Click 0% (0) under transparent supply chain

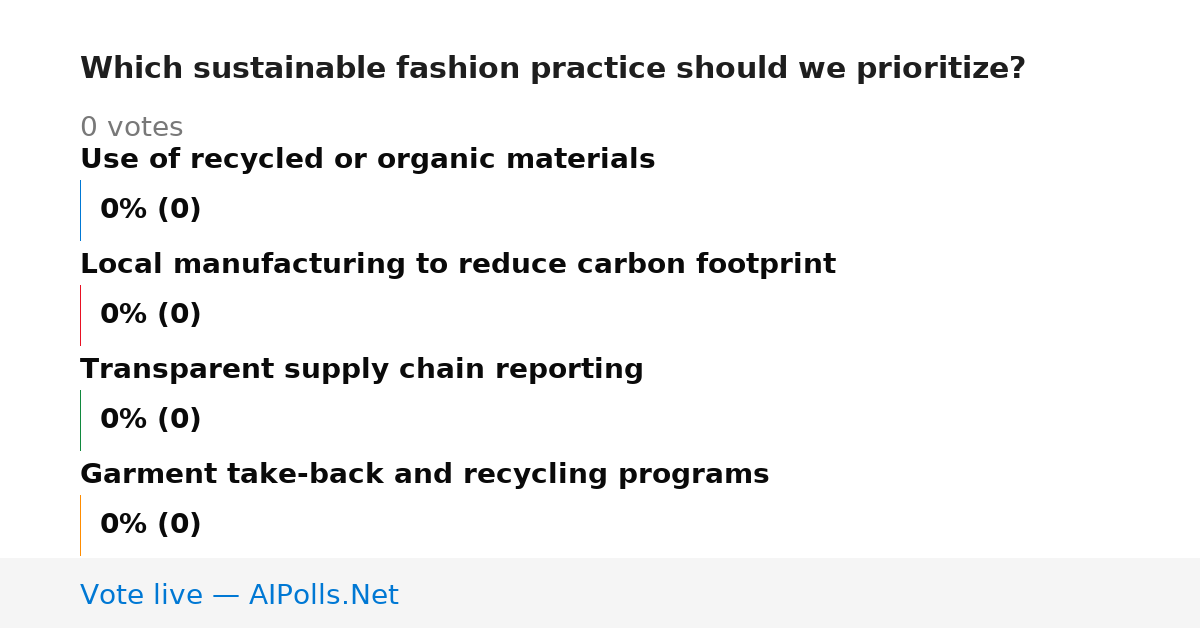tap(150, 419)
